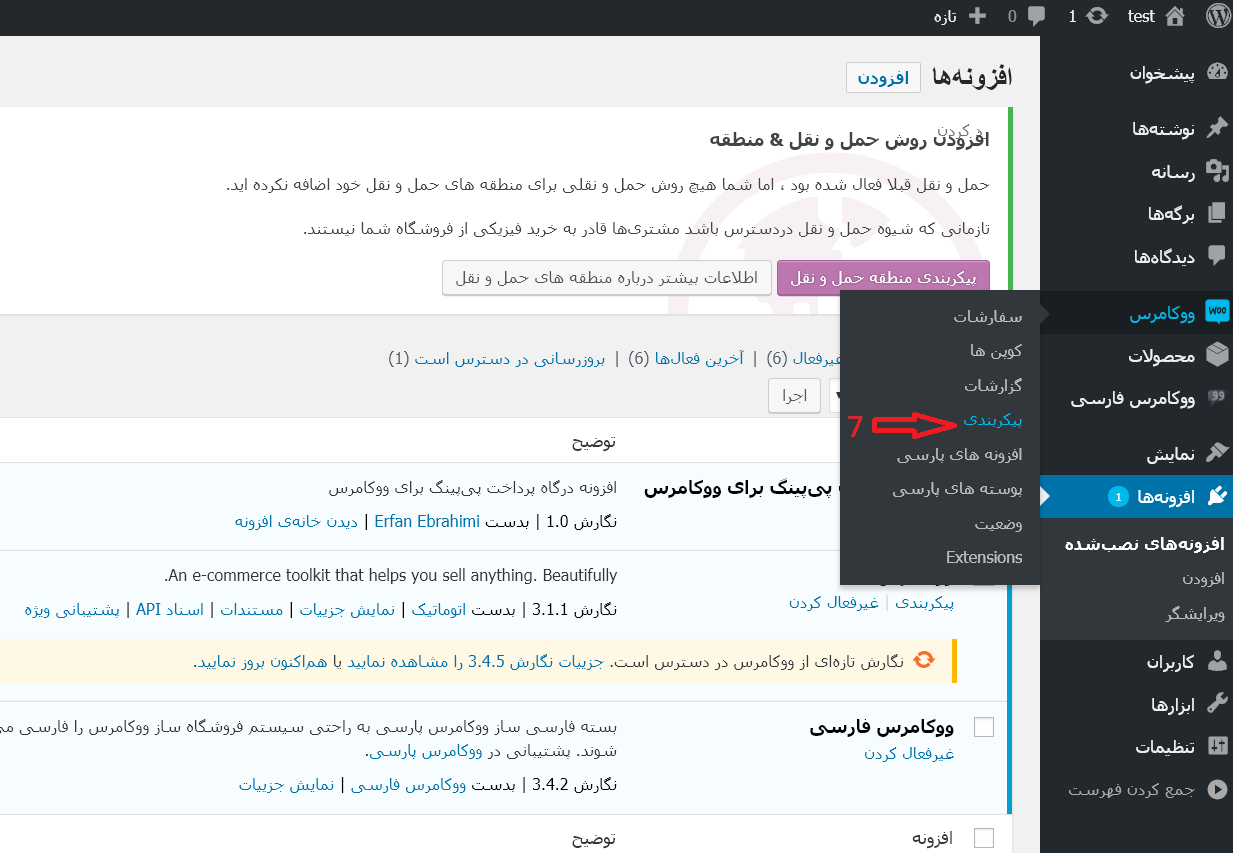Click پیکربندی link under WooCommerce plugin row
Screen dimensions: 1233x853
click(924, 602)
